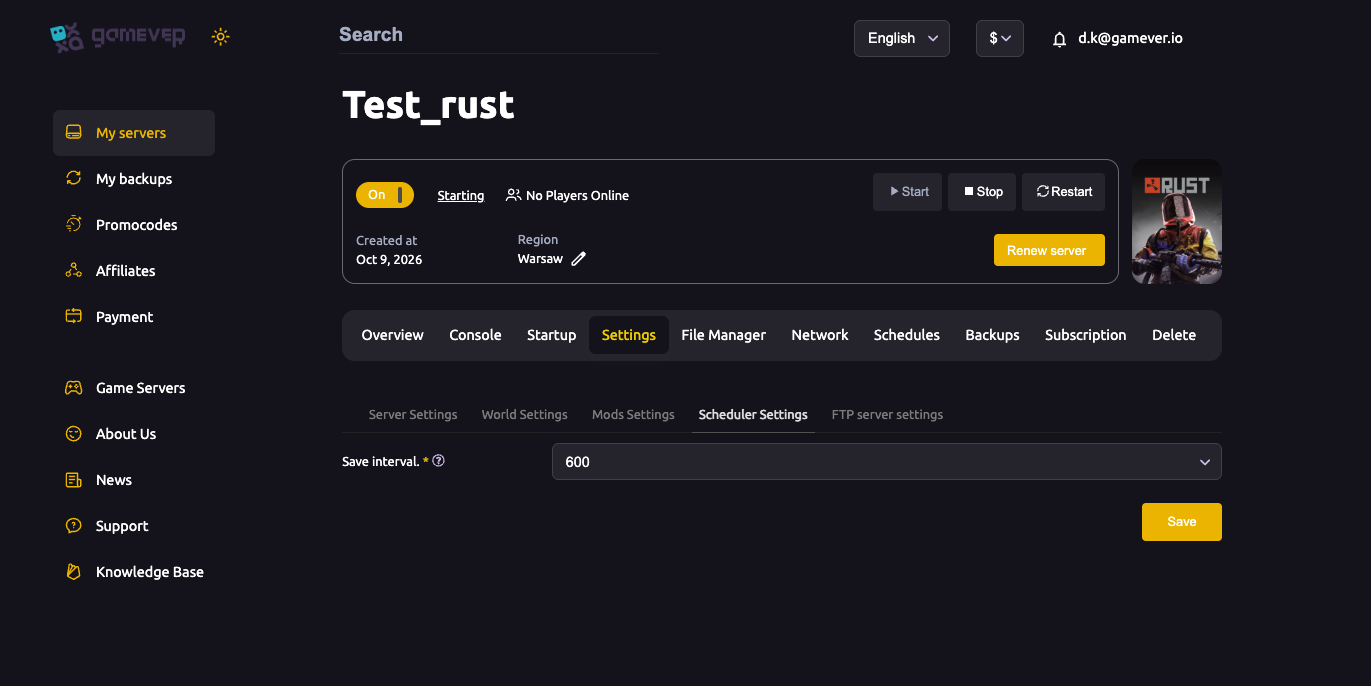The width and height of the screenshot is (1371, 686).
Task: Go to the Subscription tab
Action: [1086, 335]
